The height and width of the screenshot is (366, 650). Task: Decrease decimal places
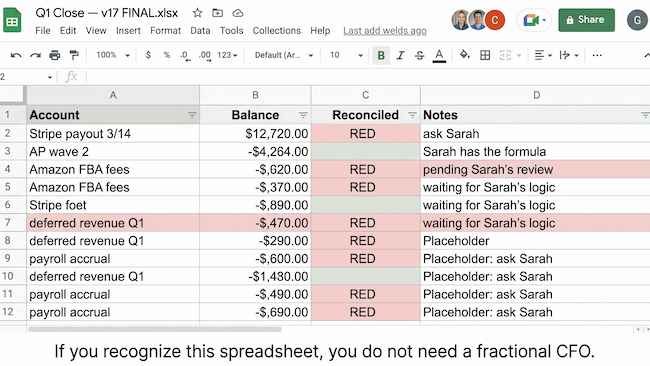click(x=185, y=56)
